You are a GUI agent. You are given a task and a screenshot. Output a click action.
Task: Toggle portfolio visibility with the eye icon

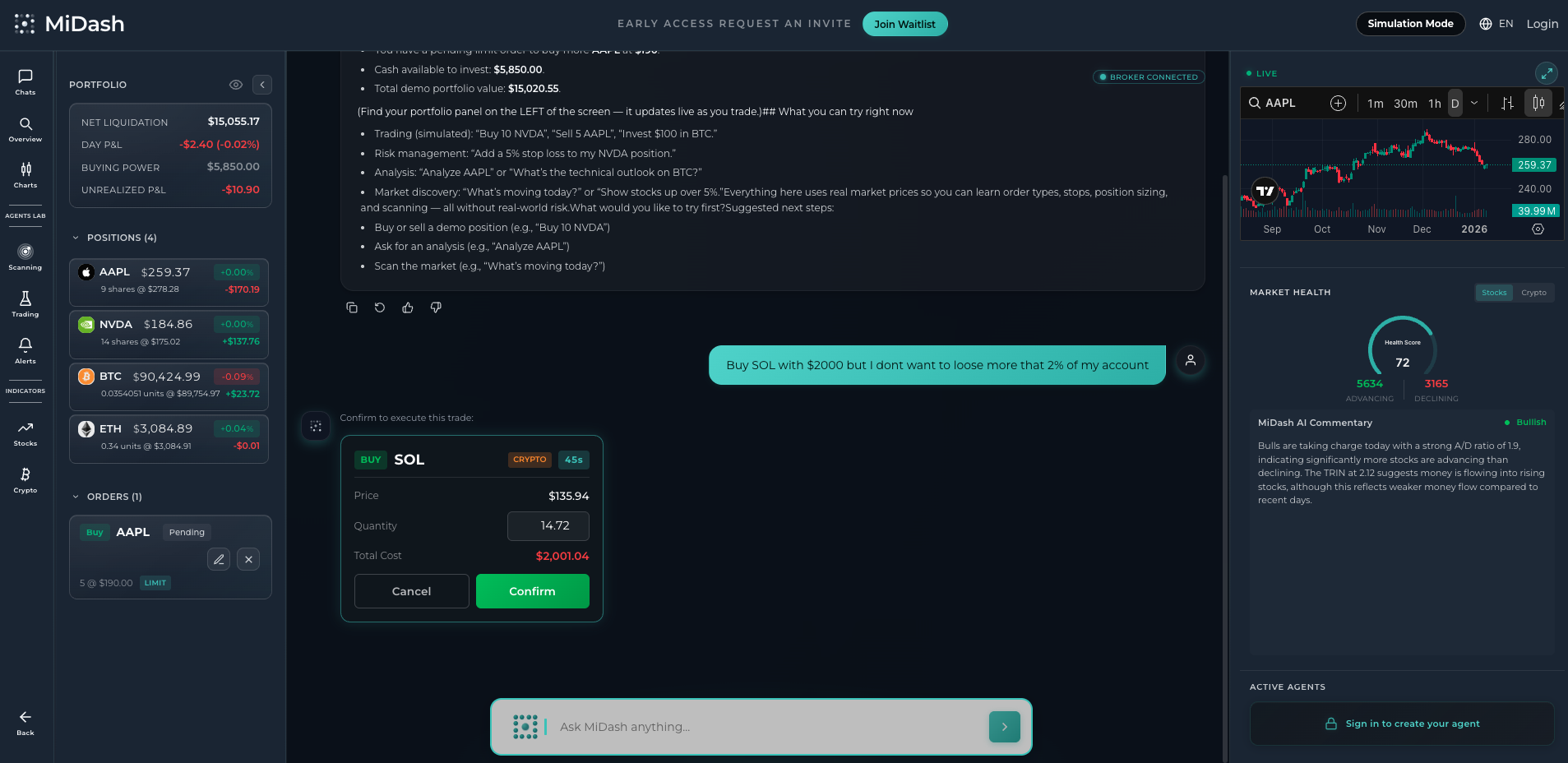pos(236,84)
